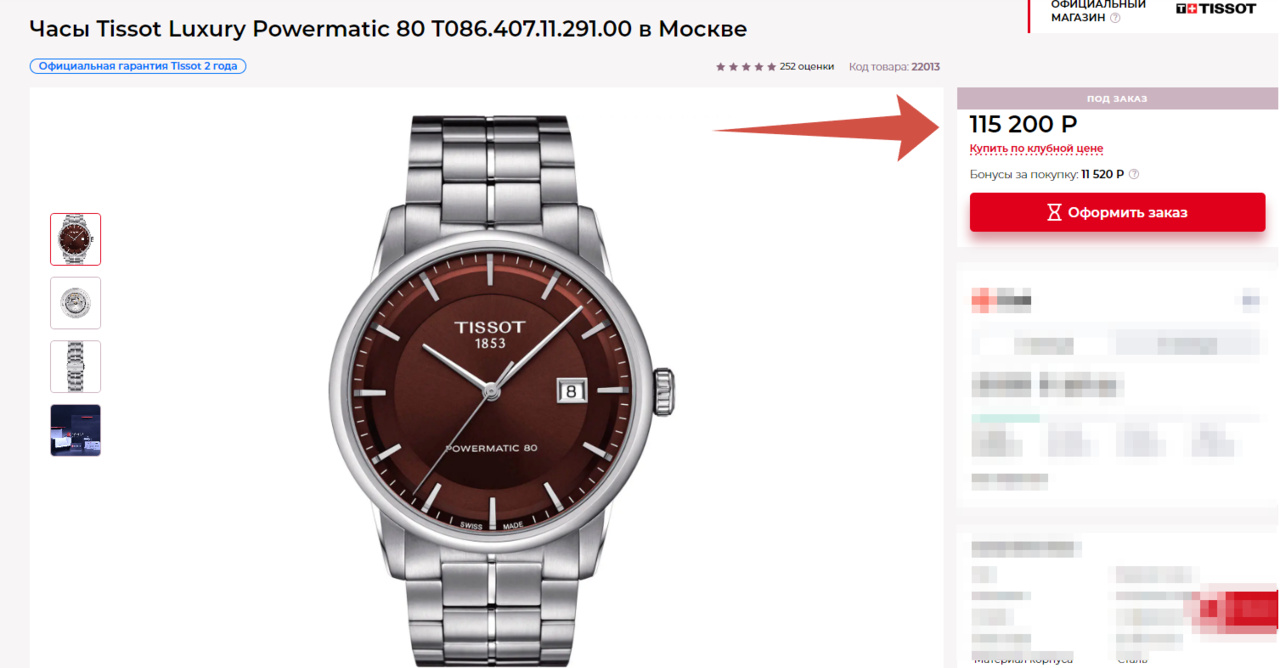Viewport: 1280px width, 668px height.
Task: Click the product code 22013
Action: tap(925, 67)
